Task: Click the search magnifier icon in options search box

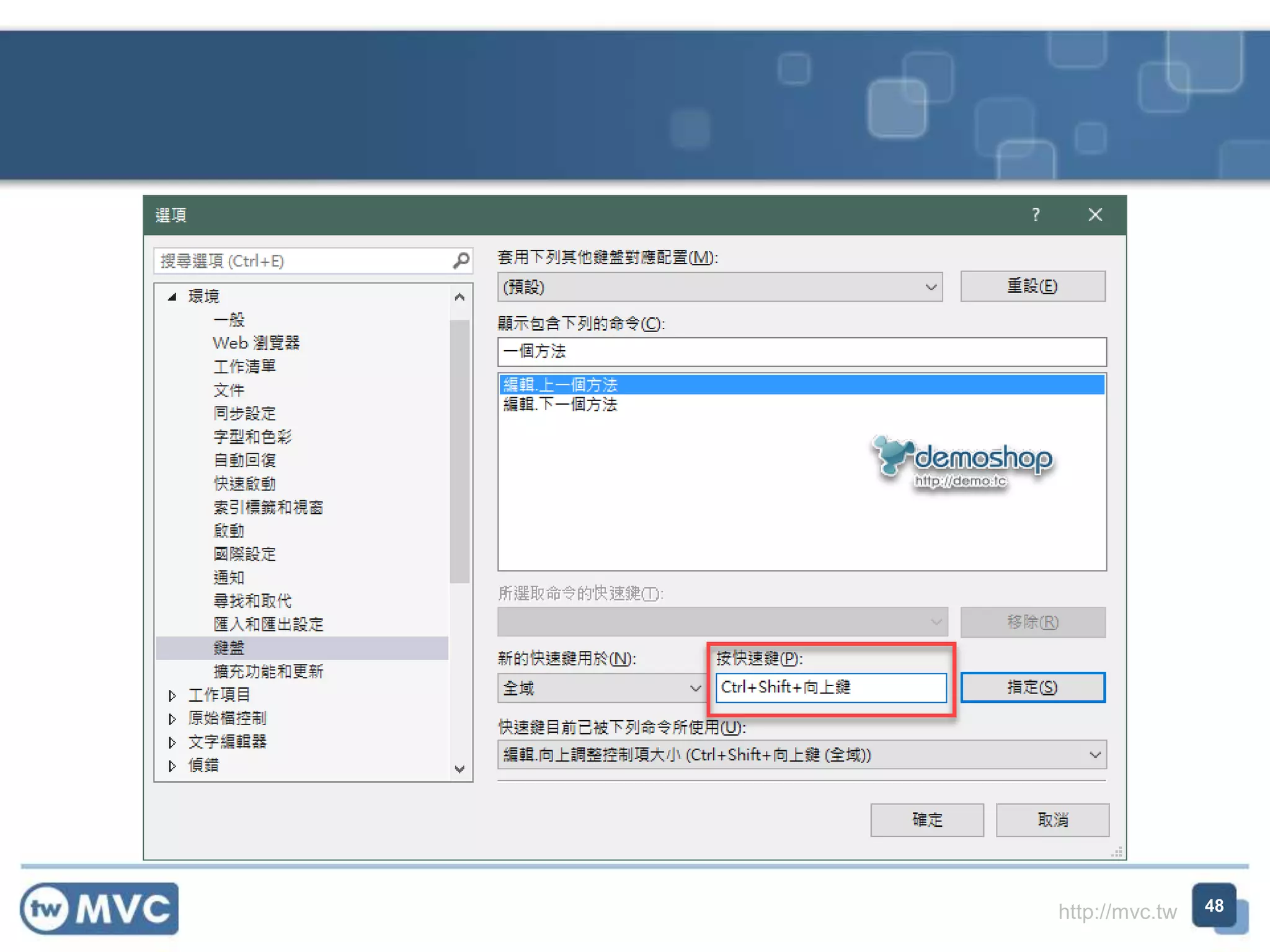Action: pos(460,261)
